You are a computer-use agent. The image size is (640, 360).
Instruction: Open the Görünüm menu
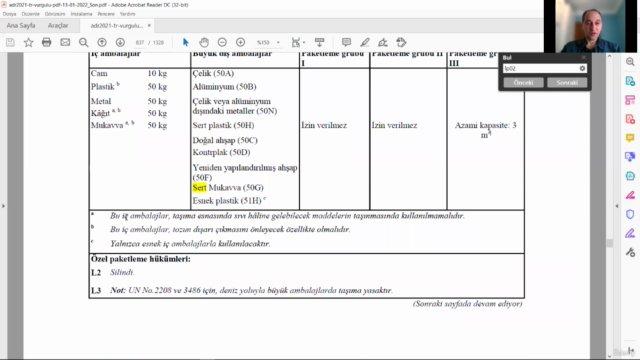pos(55,14)
